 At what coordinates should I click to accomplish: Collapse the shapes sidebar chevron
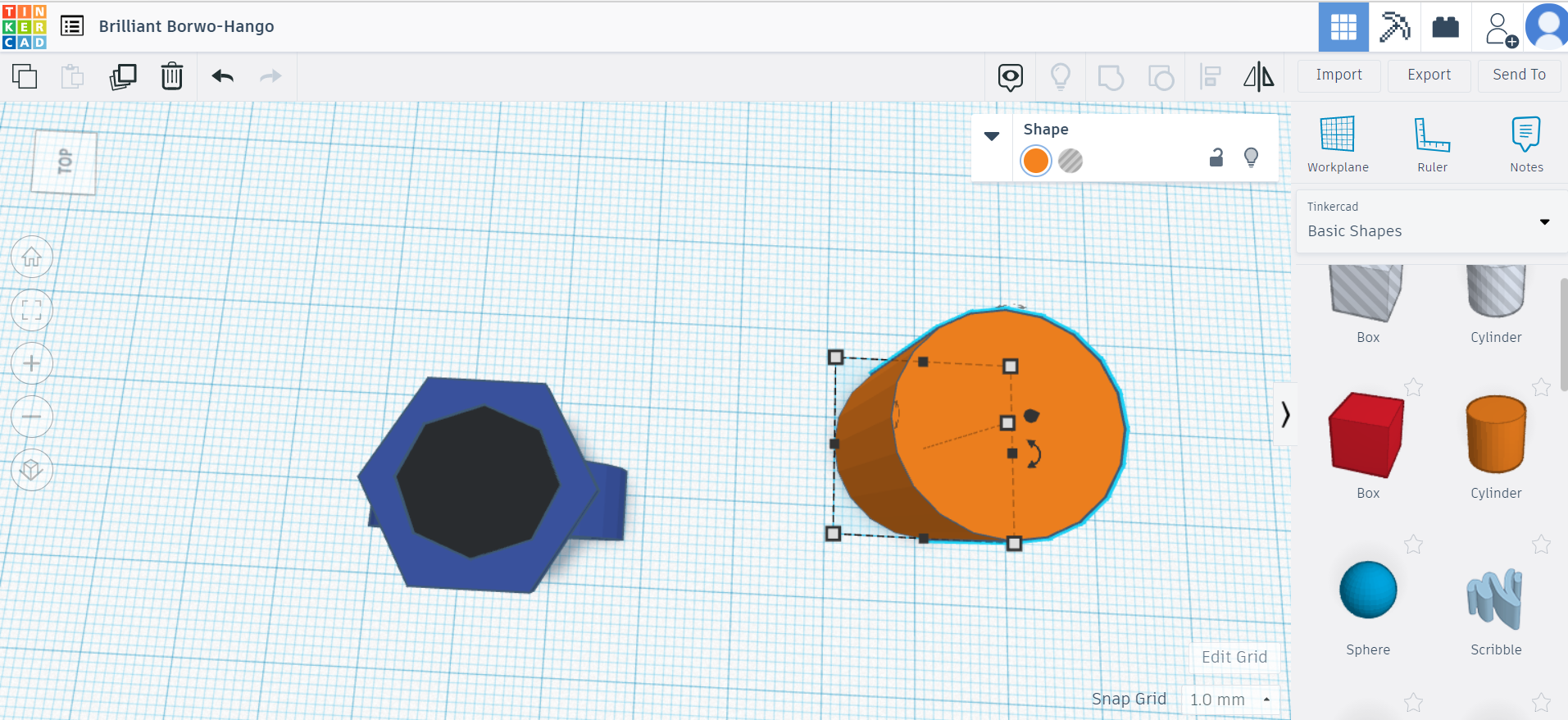(1285, 414)
